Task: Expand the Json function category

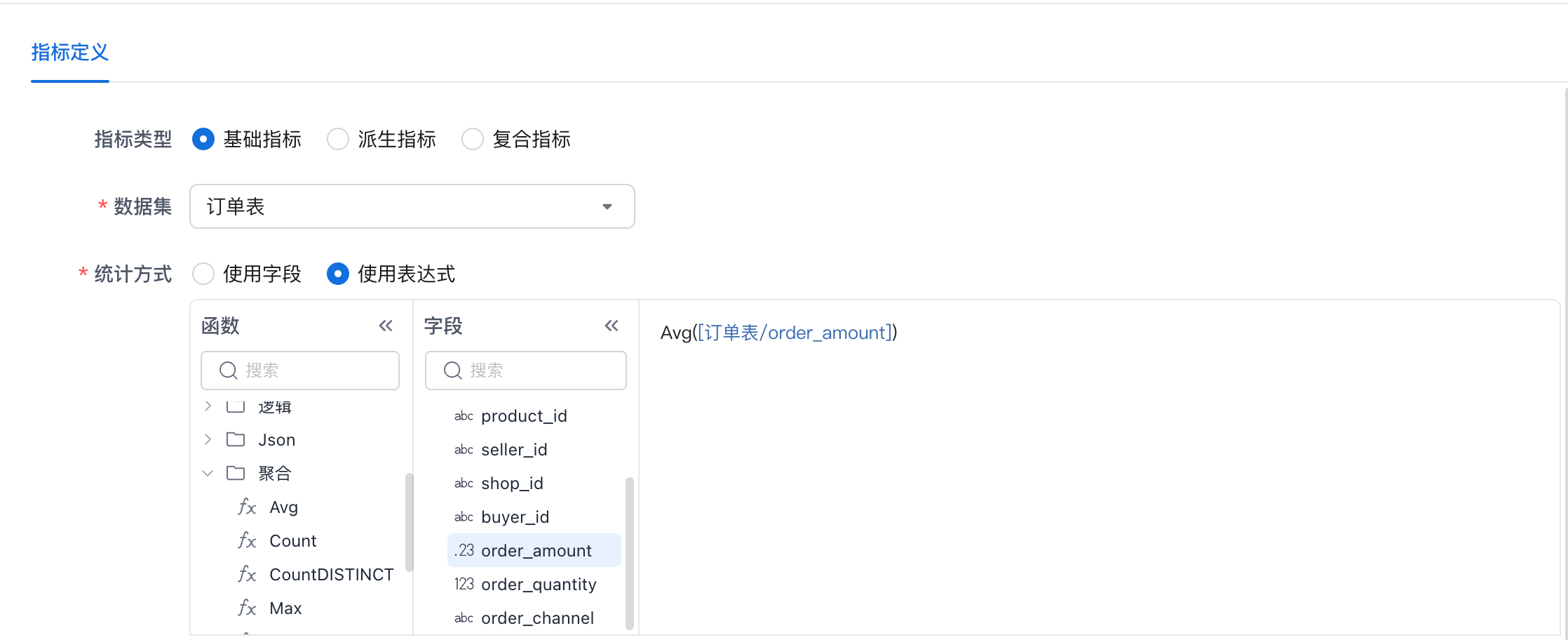Action: [x=208, y=439]
